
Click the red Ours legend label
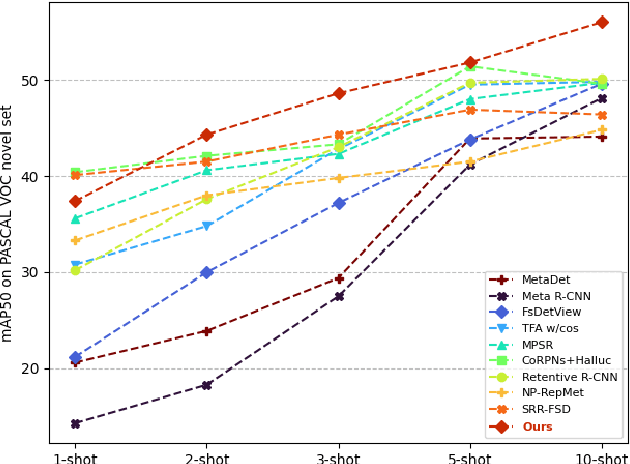click(537, 427)
